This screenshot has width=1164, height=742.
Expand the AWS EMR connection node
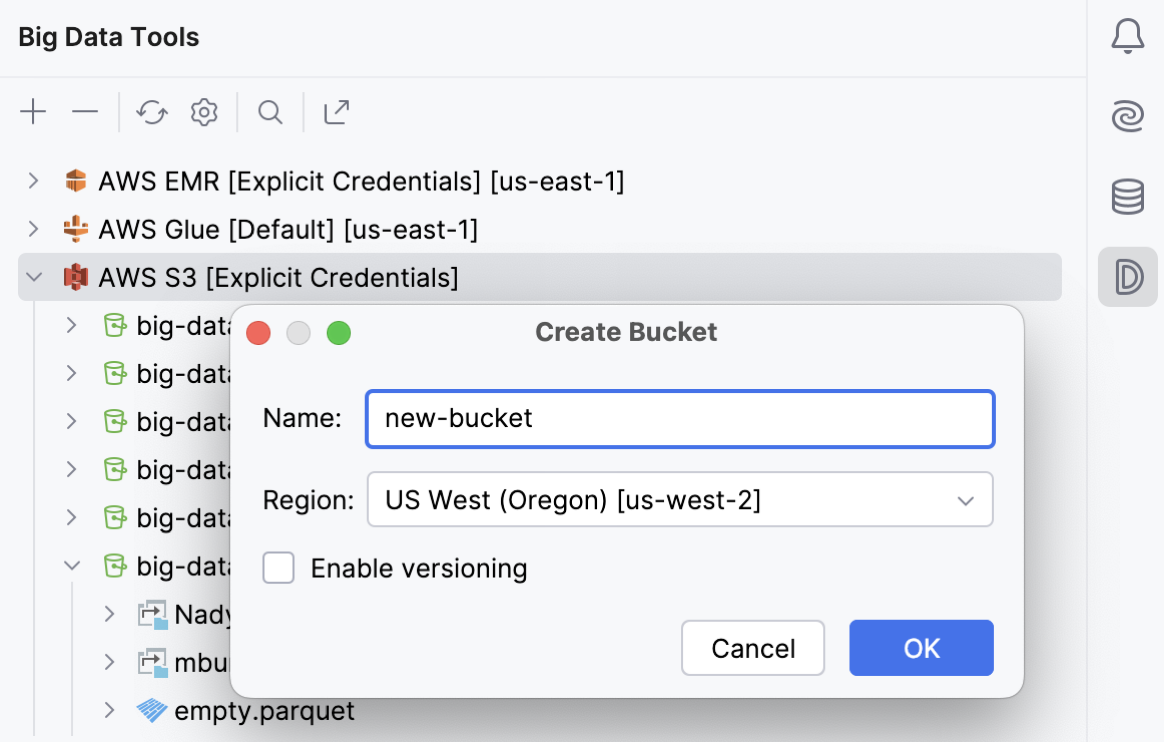click(x=34, y=181)
